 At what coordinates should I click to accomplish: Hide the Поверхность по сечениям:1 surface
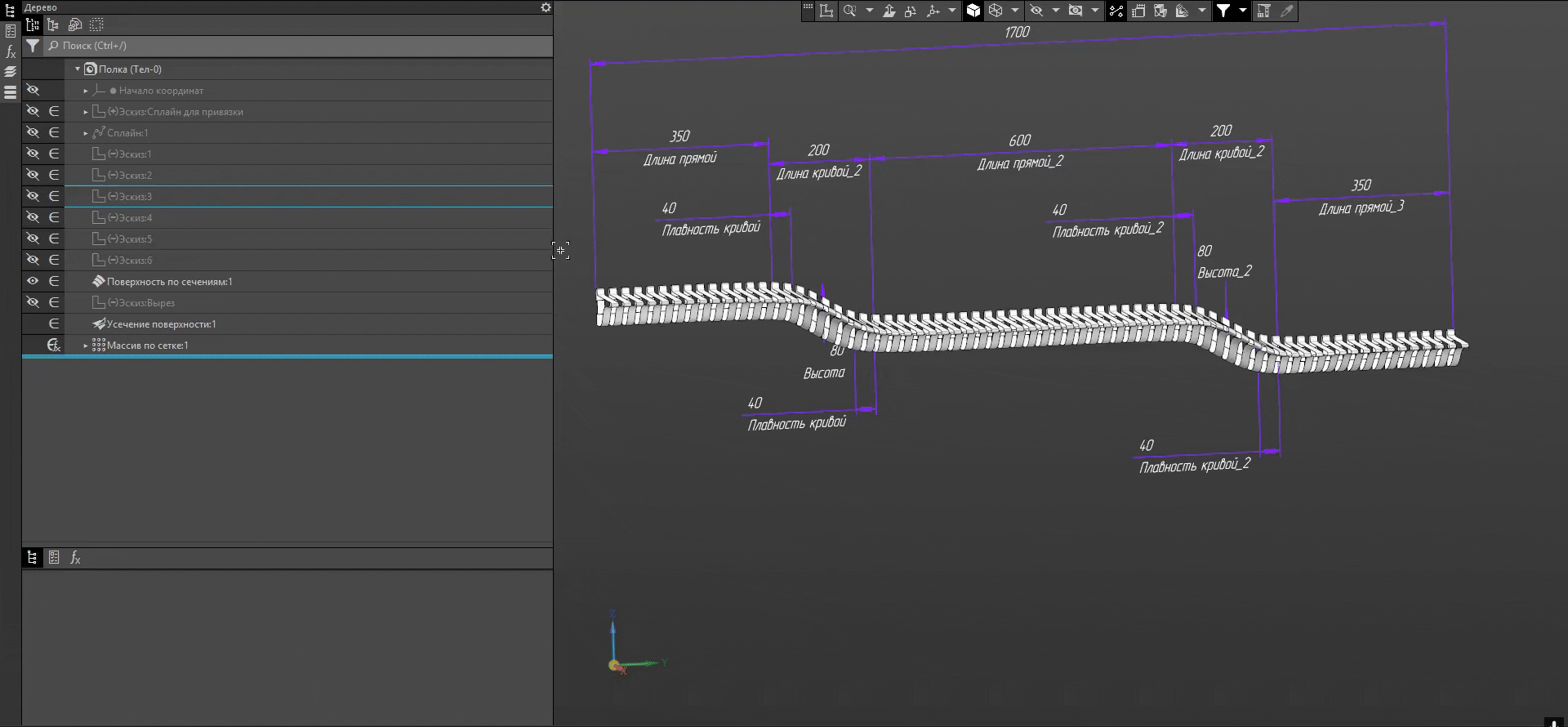point(33,281)
